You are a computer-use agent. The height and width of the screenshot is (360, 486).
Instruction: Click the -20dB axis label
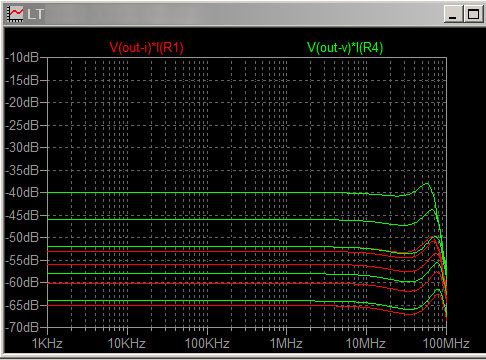(22, 102)
